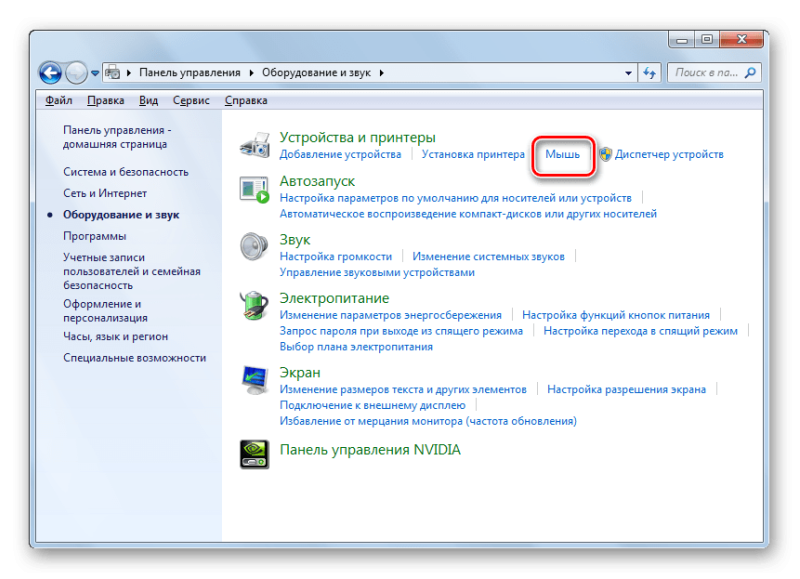The width and height of the screenshot is (800, 579).
Task: Click the magnifier search icon
Action: (751, 73)
